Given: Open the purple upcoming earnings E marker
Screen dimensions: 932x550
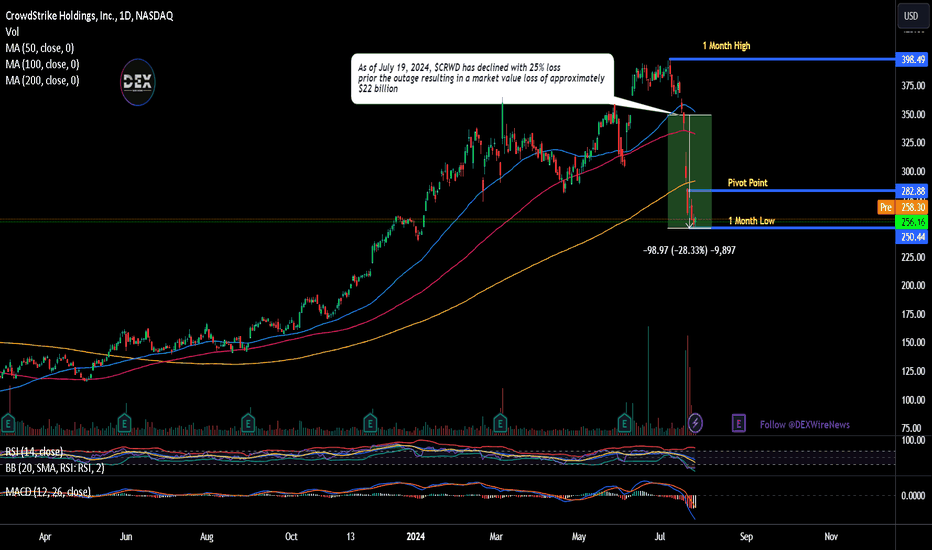Looking at the screenshot, I should coord(738,423).
